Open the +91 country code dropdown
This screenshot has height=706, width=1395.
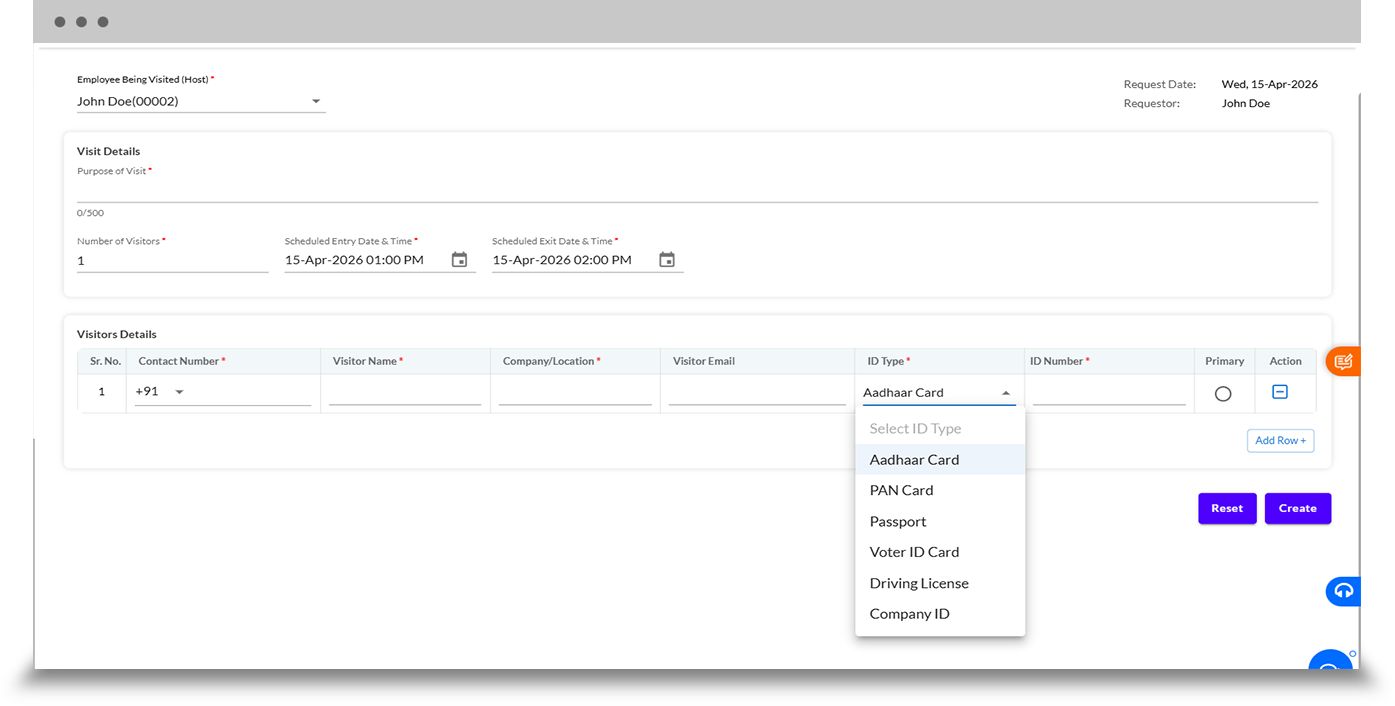pos(180,392)
